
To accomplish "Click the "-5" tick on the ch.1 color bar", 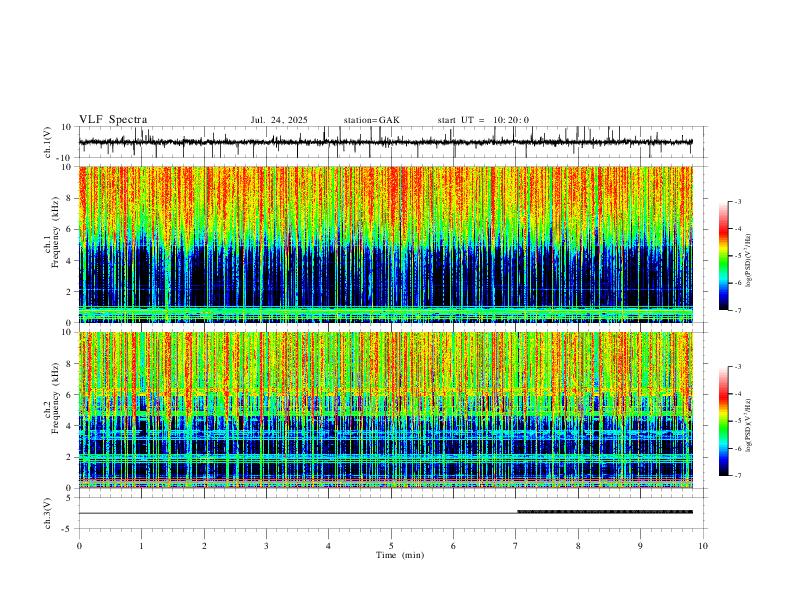I will point(737,256).
